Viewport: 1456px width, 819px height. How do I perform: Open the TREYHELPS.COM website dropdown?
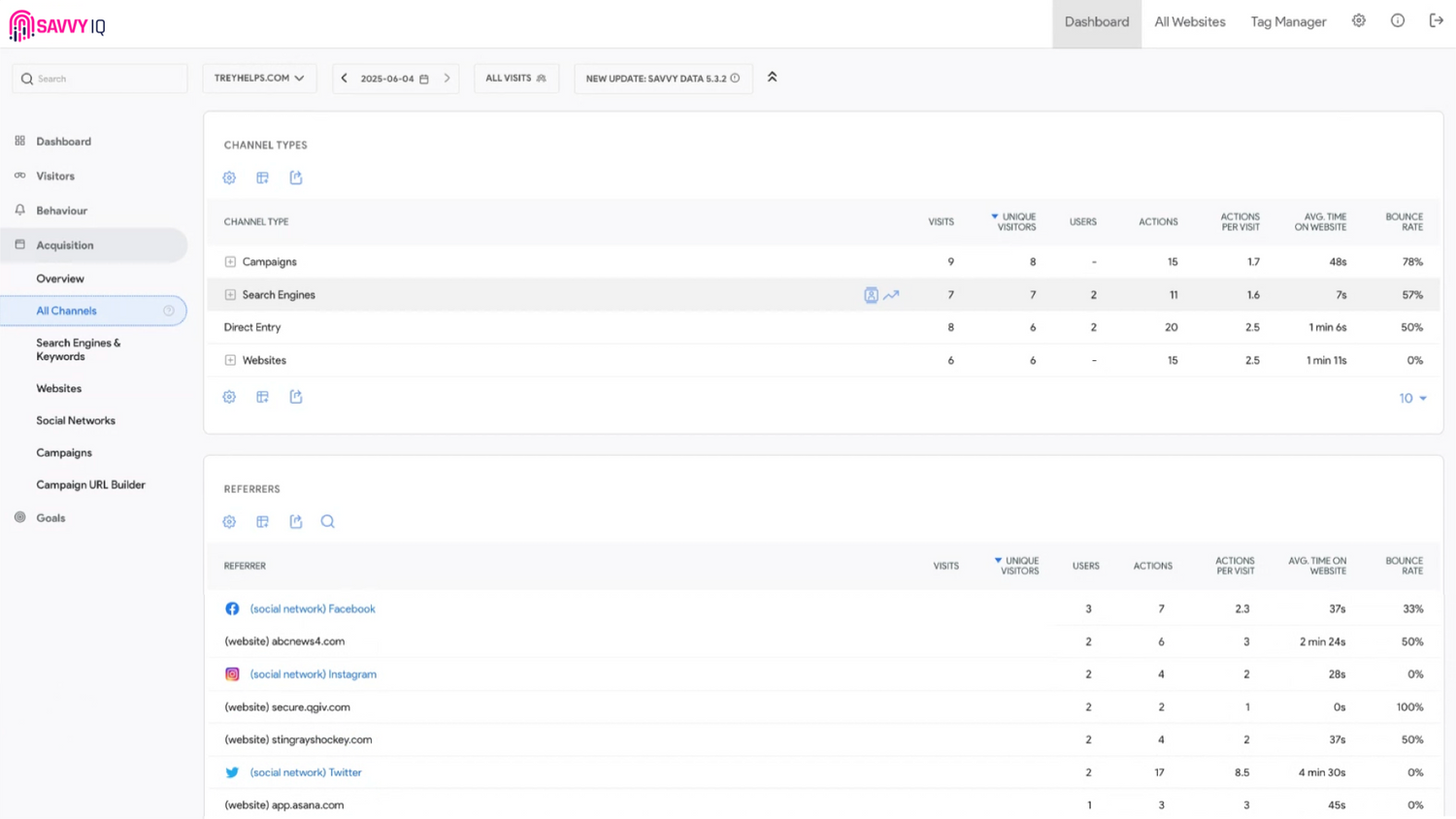tap(259, 79)
